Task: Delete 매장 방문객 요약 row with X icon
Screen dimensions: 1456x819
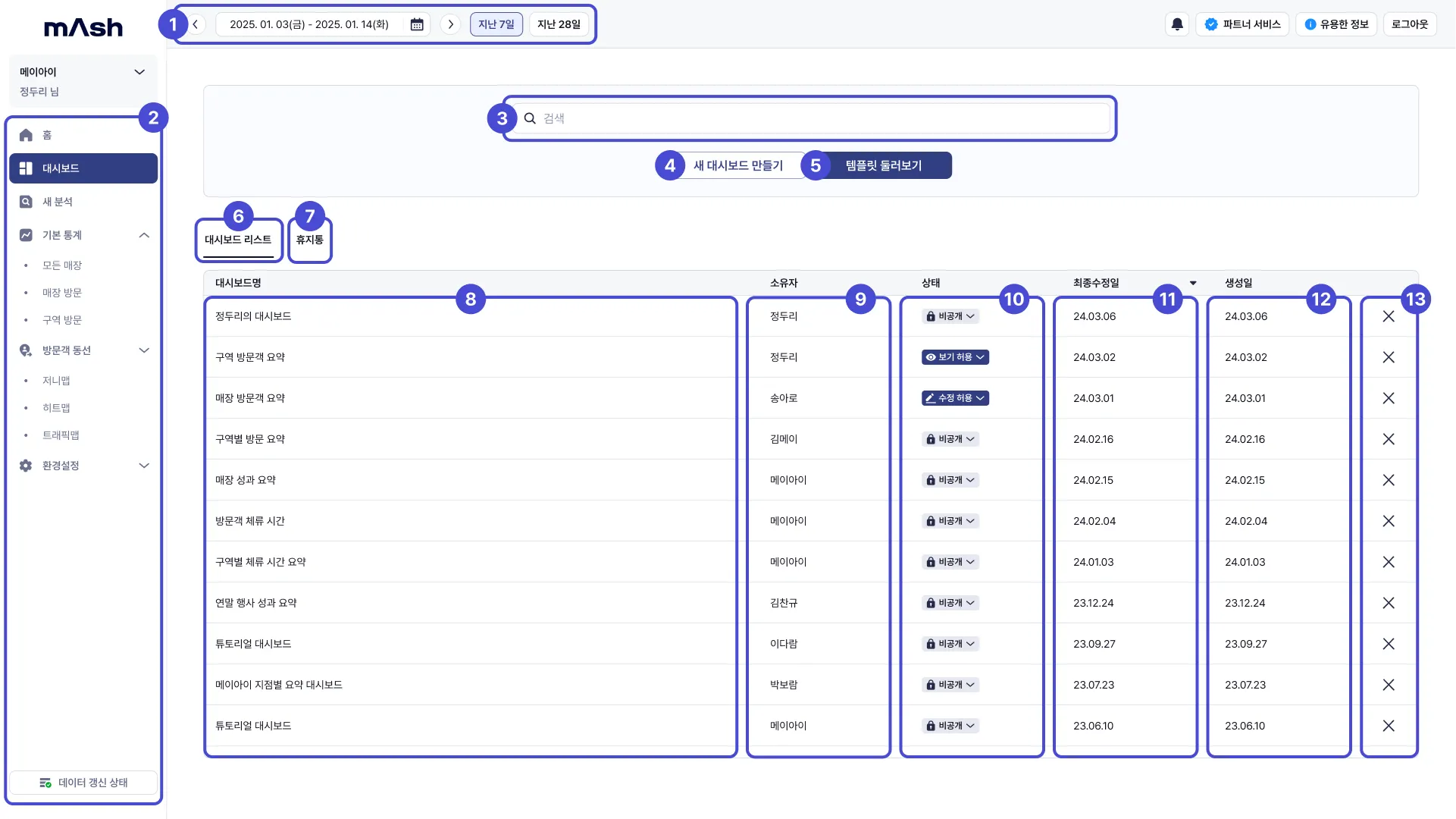Action: (x=1388, y=398)
